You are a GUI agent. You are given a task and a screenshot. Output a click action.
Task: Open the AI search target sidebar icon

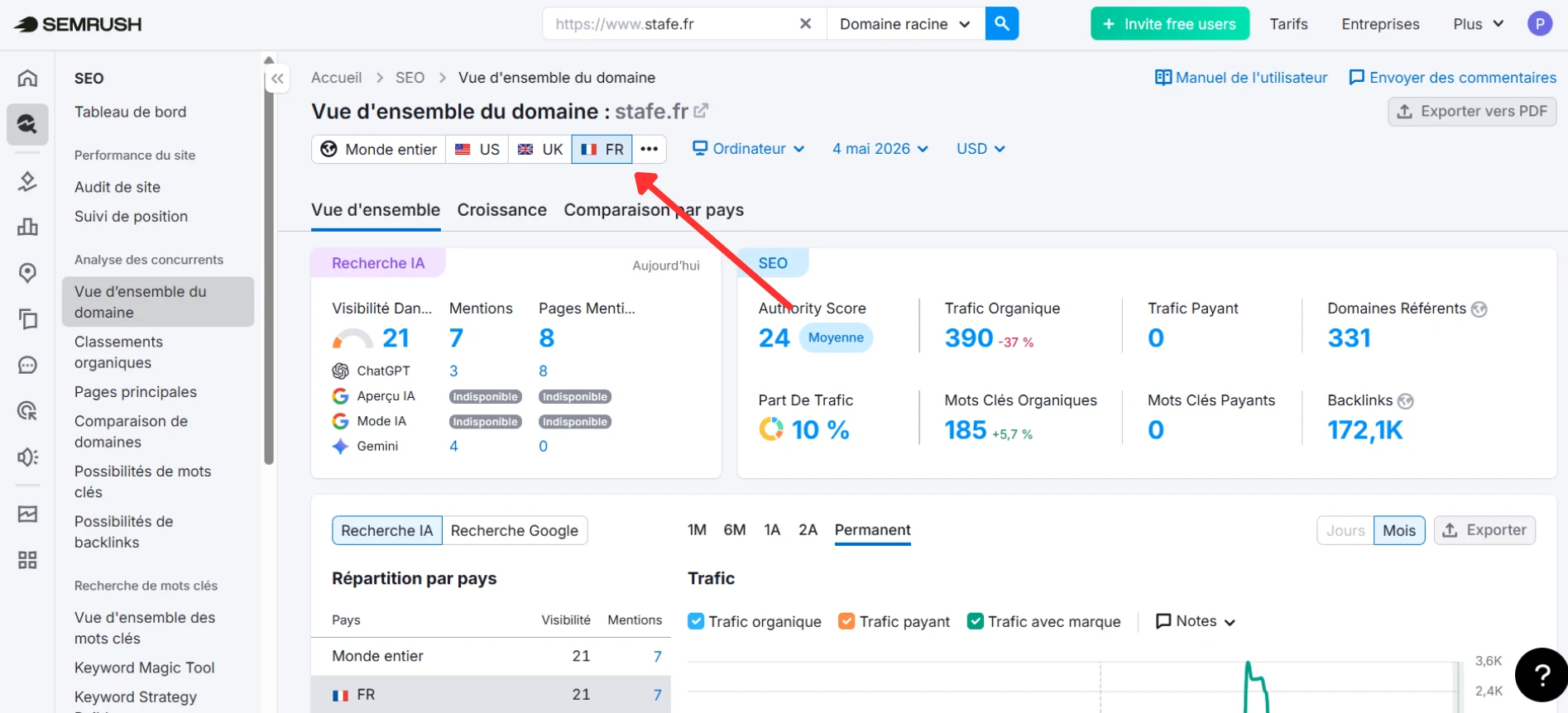tap(27, 410)
